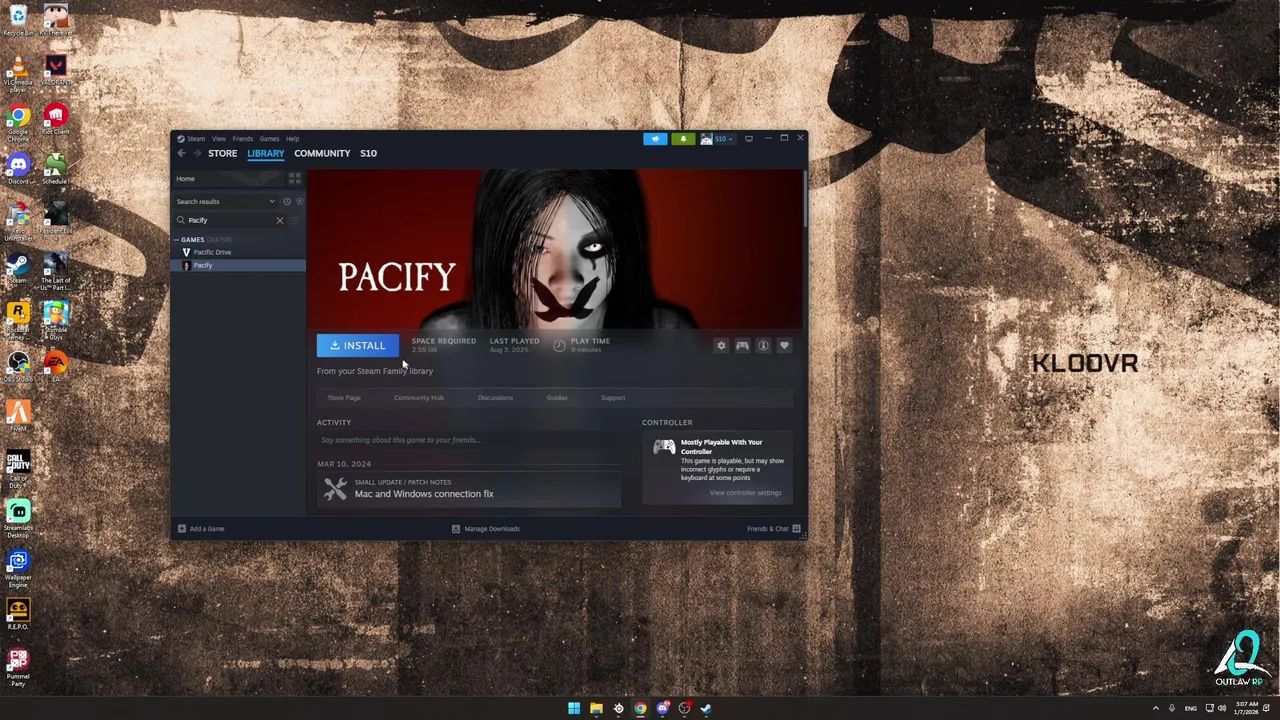Switch to Big Picture mode icon

pos(748,139)
